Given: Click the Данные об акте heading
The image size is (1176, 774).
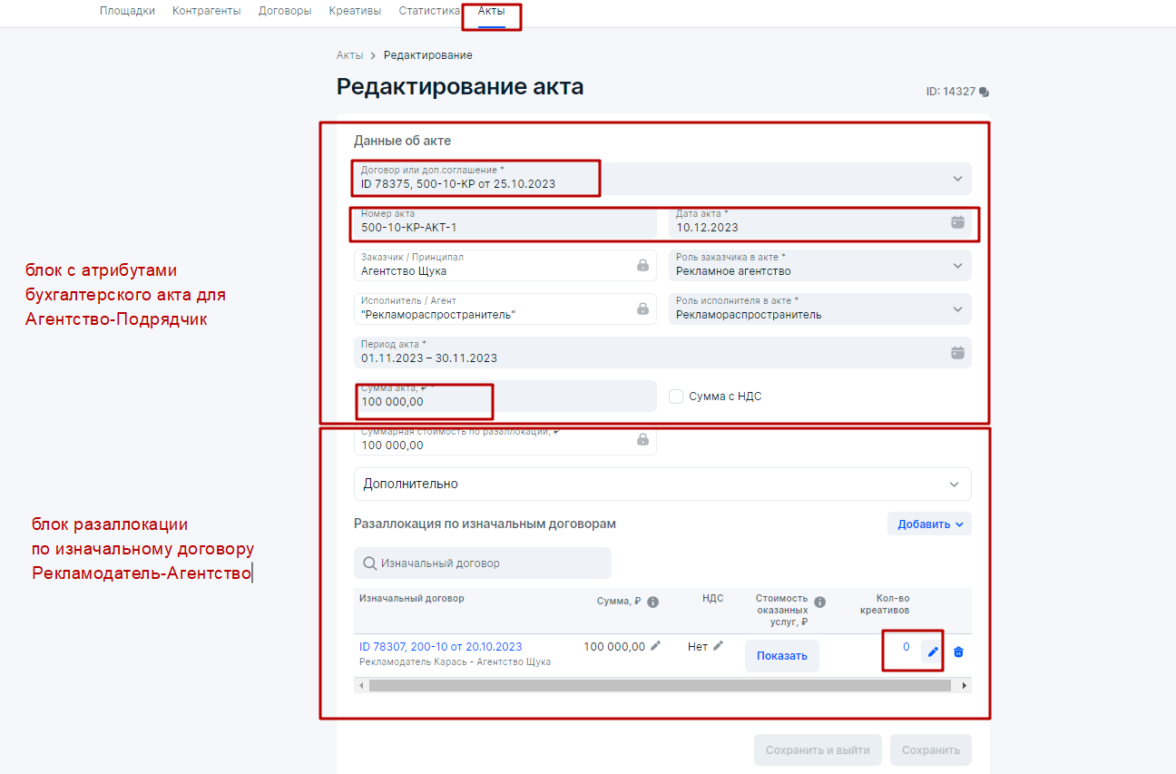Looking at the screenshot, I should [402, 140].
